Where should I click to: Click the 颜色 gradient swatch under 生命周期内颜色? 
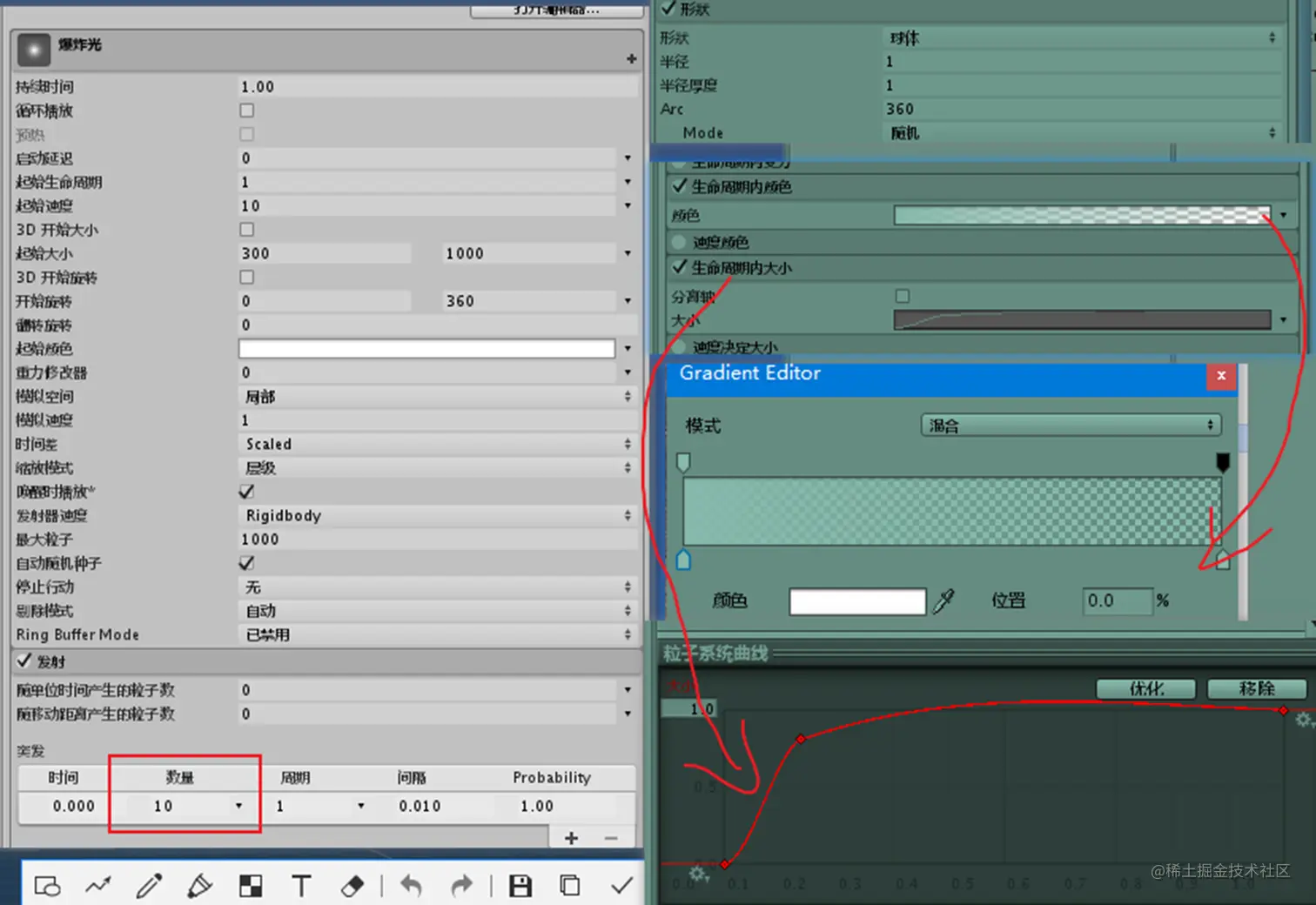(x=1083, y=215)
